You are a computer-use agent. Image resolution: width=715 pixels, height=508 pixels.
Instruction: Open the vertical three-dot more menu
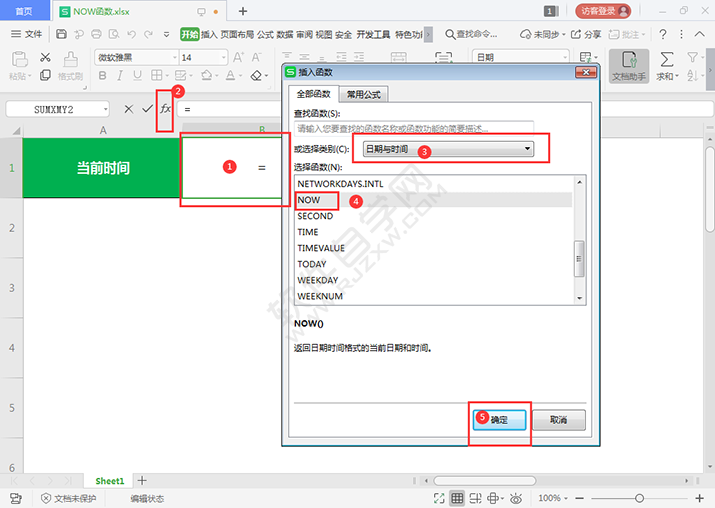[x=681, y=34]
